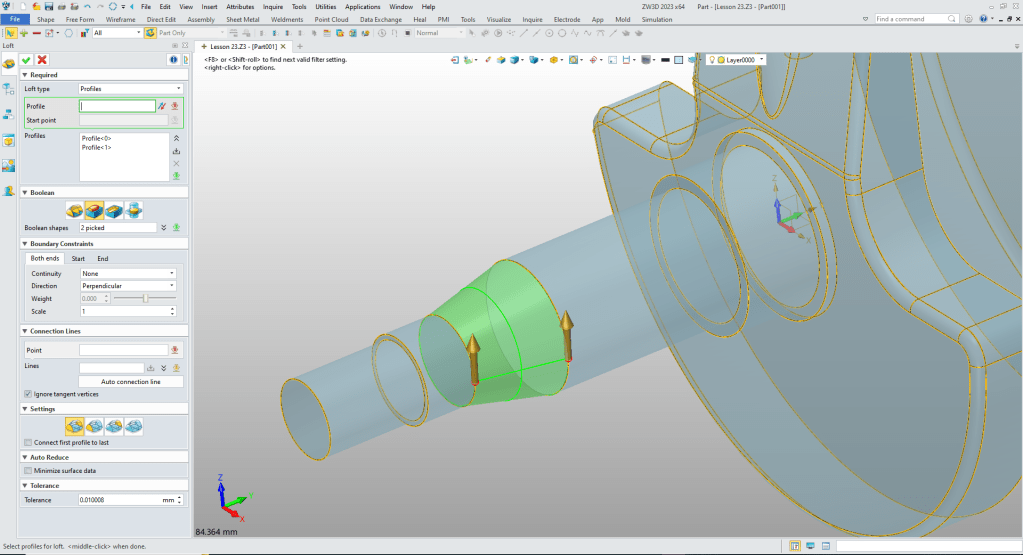Delete selected profile with the X icon
Image resolution: width=1023 pixels, height=555 pixels.
(176, 163)
